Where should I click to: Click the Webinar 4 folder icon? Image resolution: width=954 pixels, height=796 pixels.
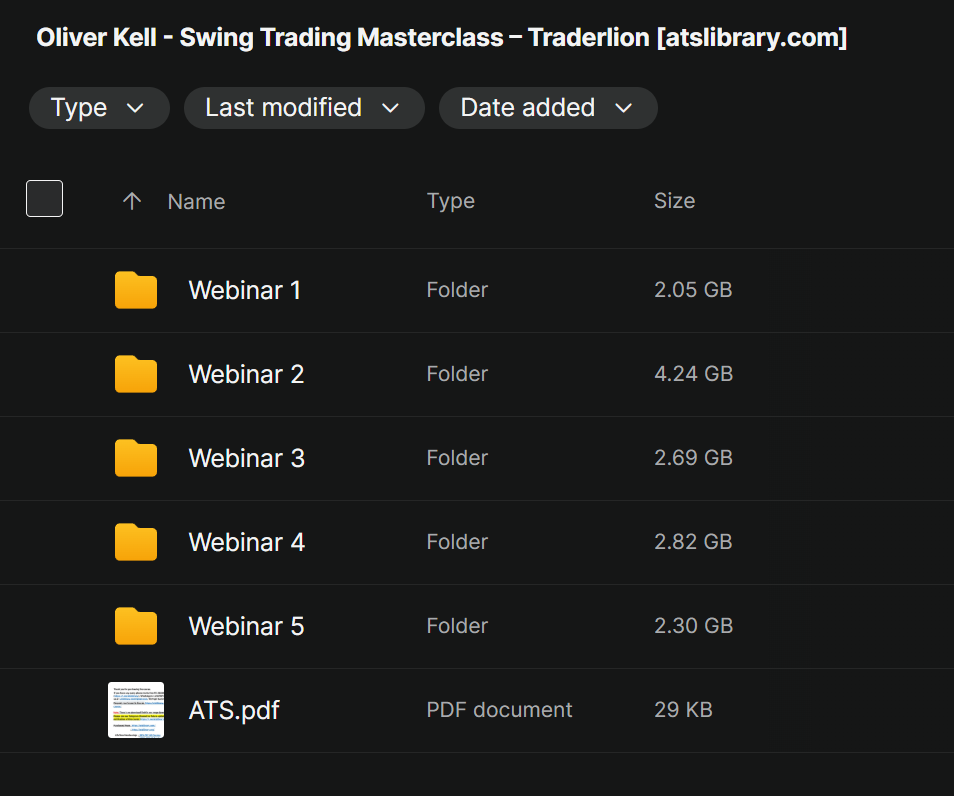coord(136,542)
